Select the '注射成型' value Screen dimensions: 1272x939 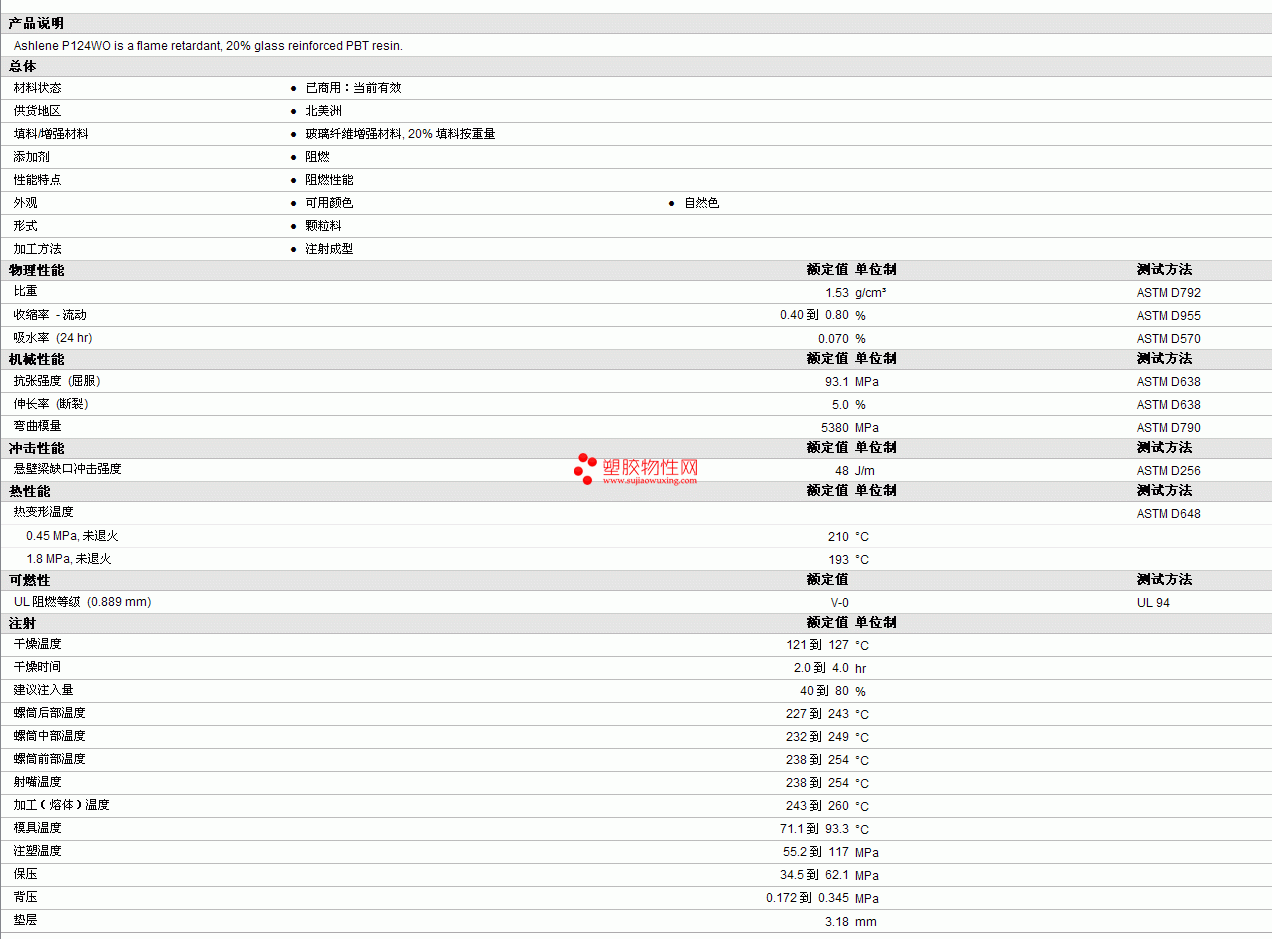329,249
